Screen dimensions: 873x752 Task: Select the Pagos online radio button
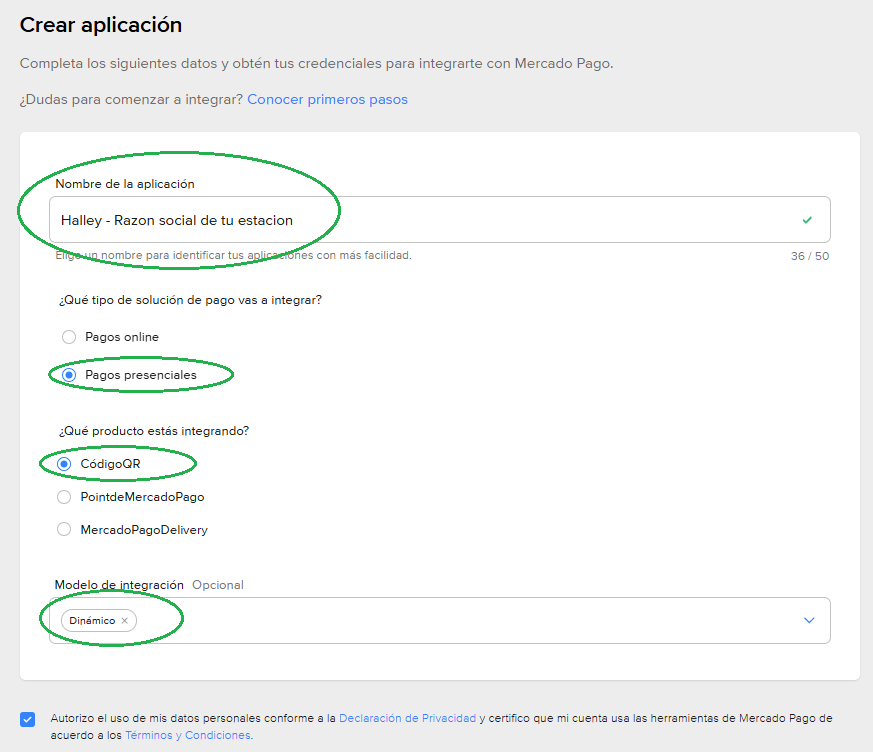(69, 337)
